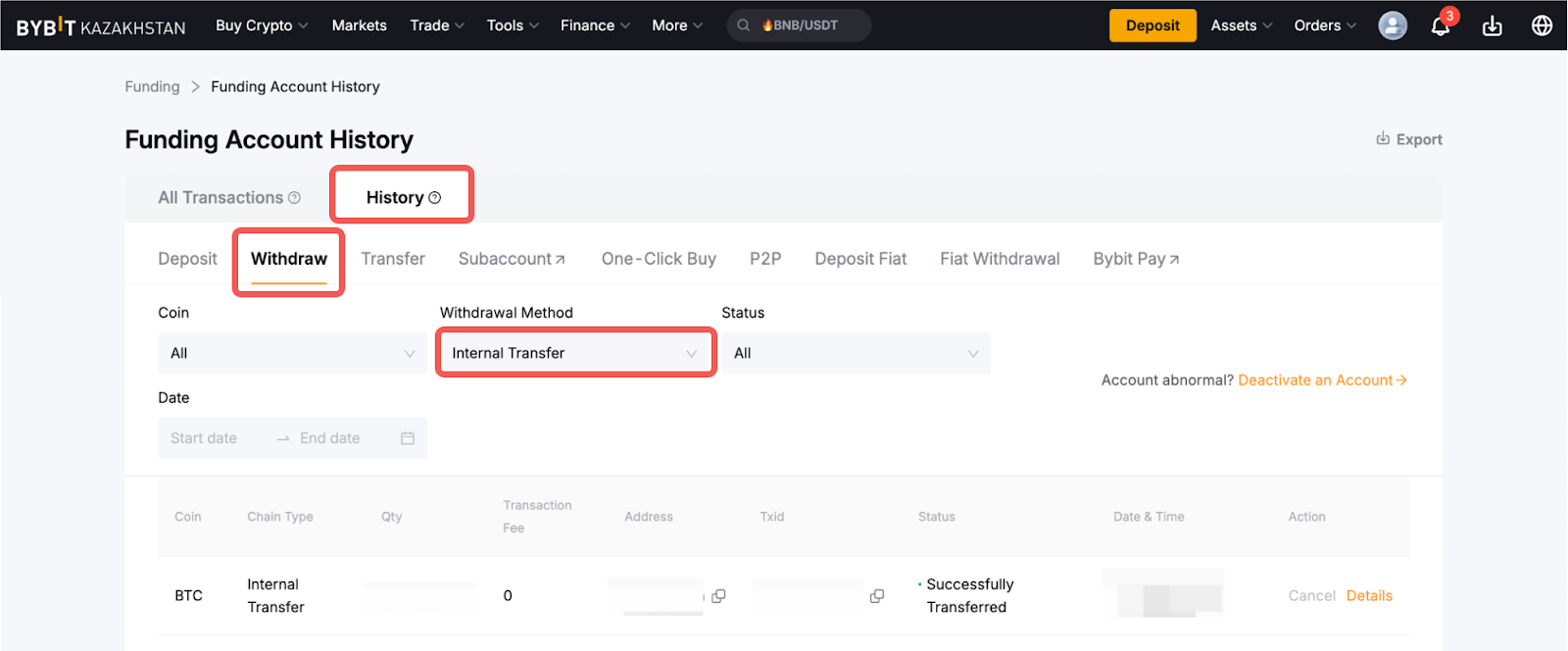
Task: Click the help icon beside All Transactions
Action: pos(294,198)
